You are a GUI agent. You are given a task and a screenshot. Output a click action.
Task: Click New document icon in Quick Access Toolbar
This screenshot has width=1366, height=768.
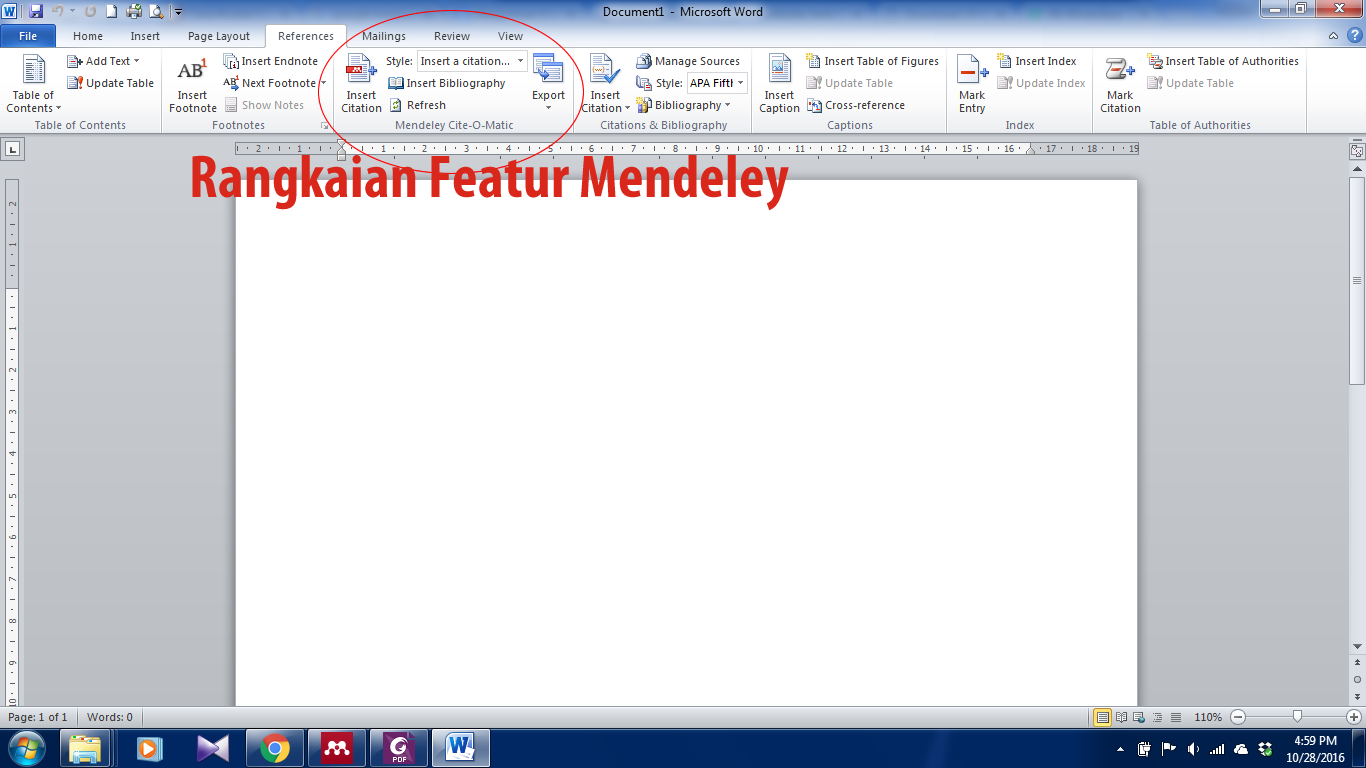click(112, 12)
